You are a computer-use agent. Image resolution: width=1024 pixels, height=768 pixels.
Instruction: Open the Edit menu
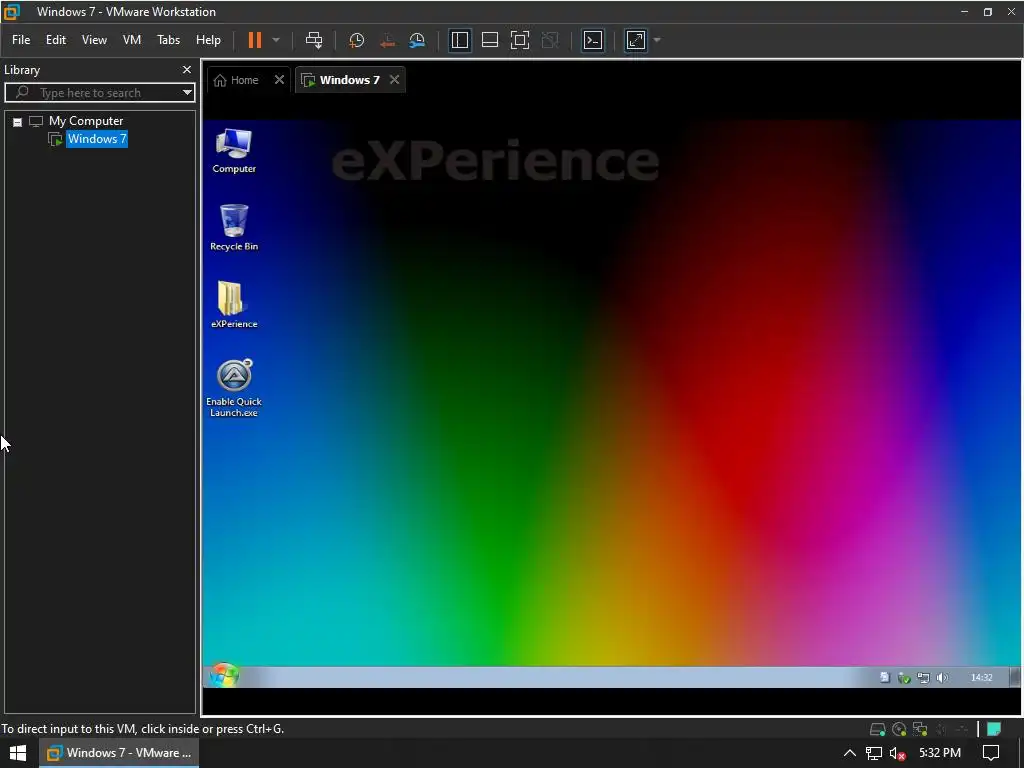(x=56, y=40)
